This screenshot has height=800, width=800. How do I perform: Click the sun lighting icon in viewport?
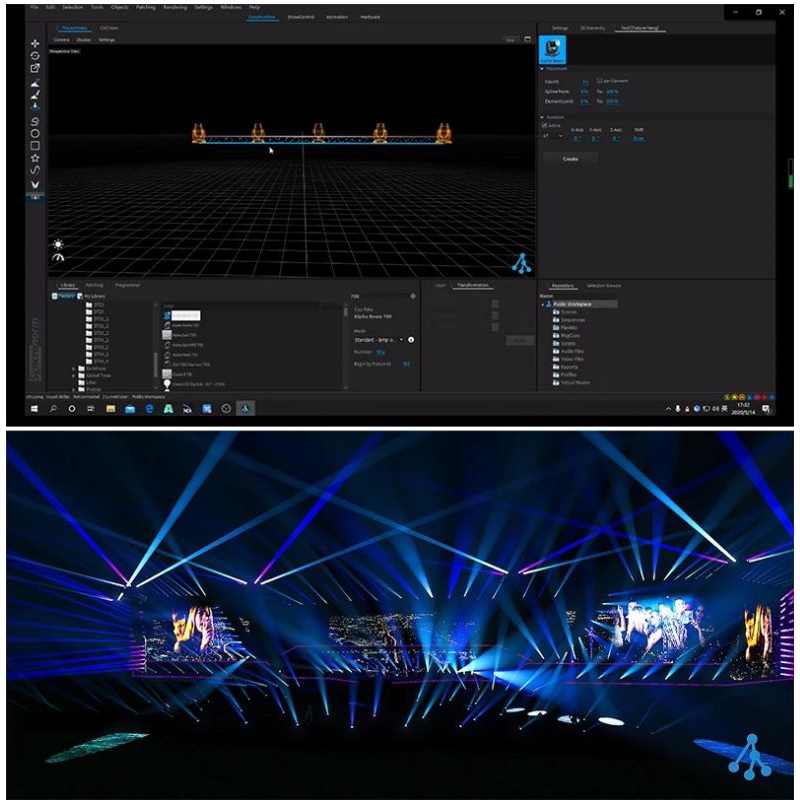58,244
